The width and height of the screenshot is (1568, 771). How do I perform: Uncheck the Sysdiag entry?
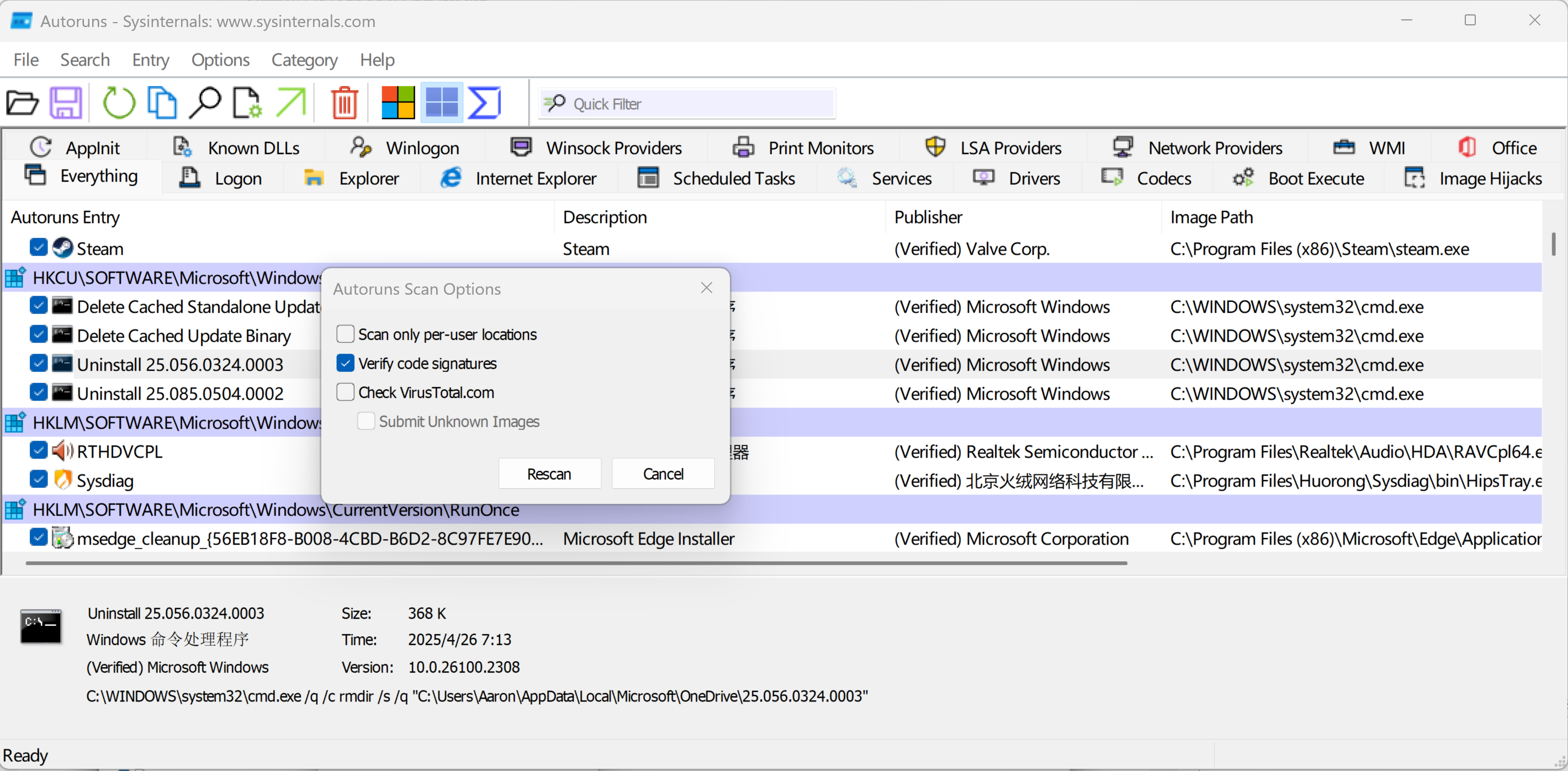tap(38, 480)
